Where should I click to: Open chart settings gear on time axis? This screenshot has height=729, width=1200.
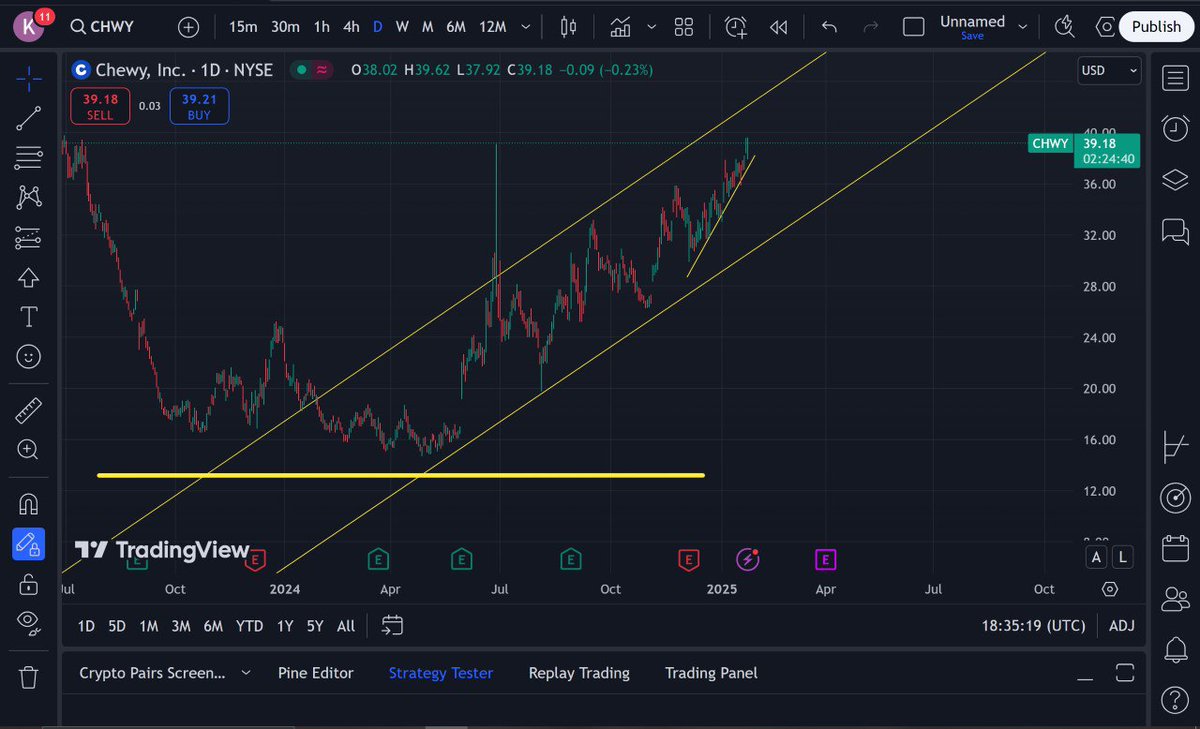coord(1110,589)
